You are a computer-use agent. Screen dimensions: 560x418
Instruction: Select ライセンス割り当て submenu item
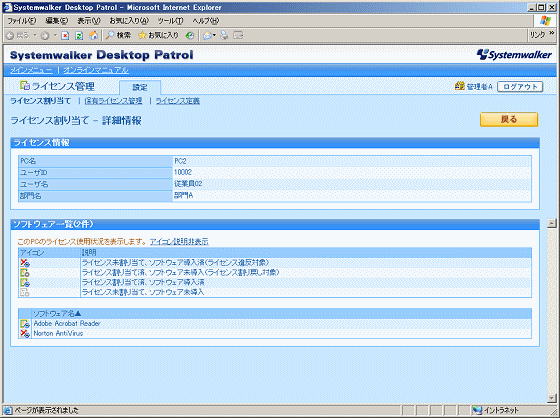(x=40, y=101)
